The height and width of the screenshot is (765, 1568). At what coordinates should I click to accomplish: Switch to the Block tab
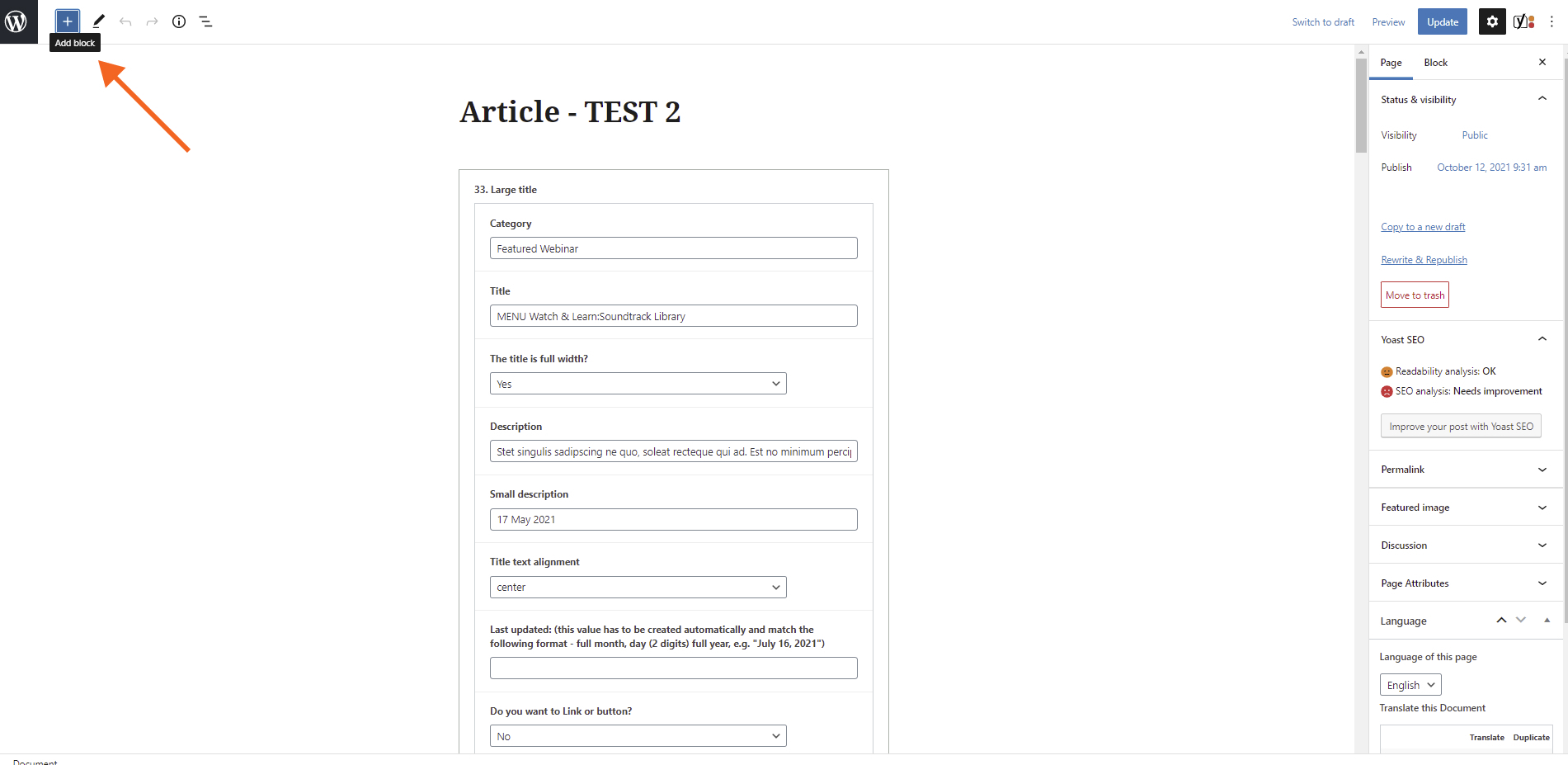pos(1435,63)
